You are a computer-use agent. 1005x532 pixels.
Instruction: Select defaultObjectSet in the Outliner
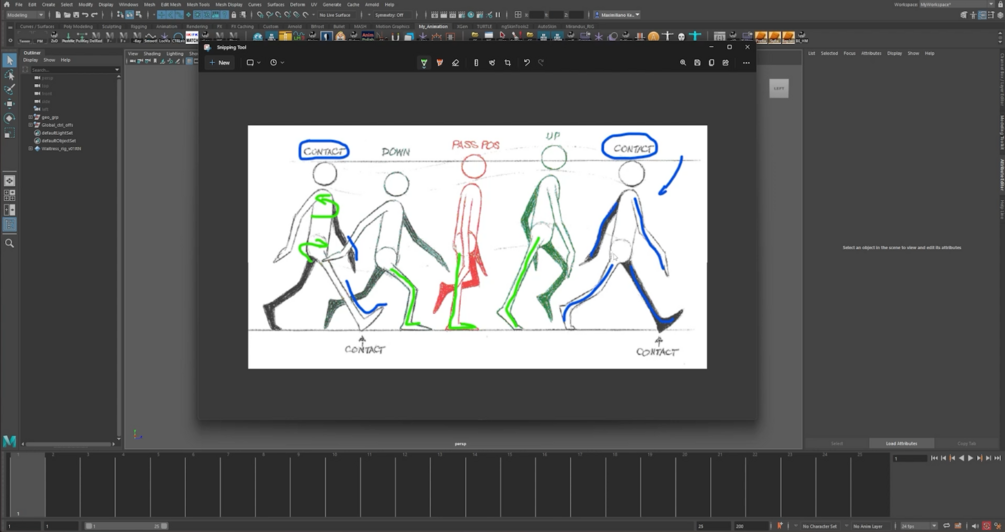(x=58, y=140)
